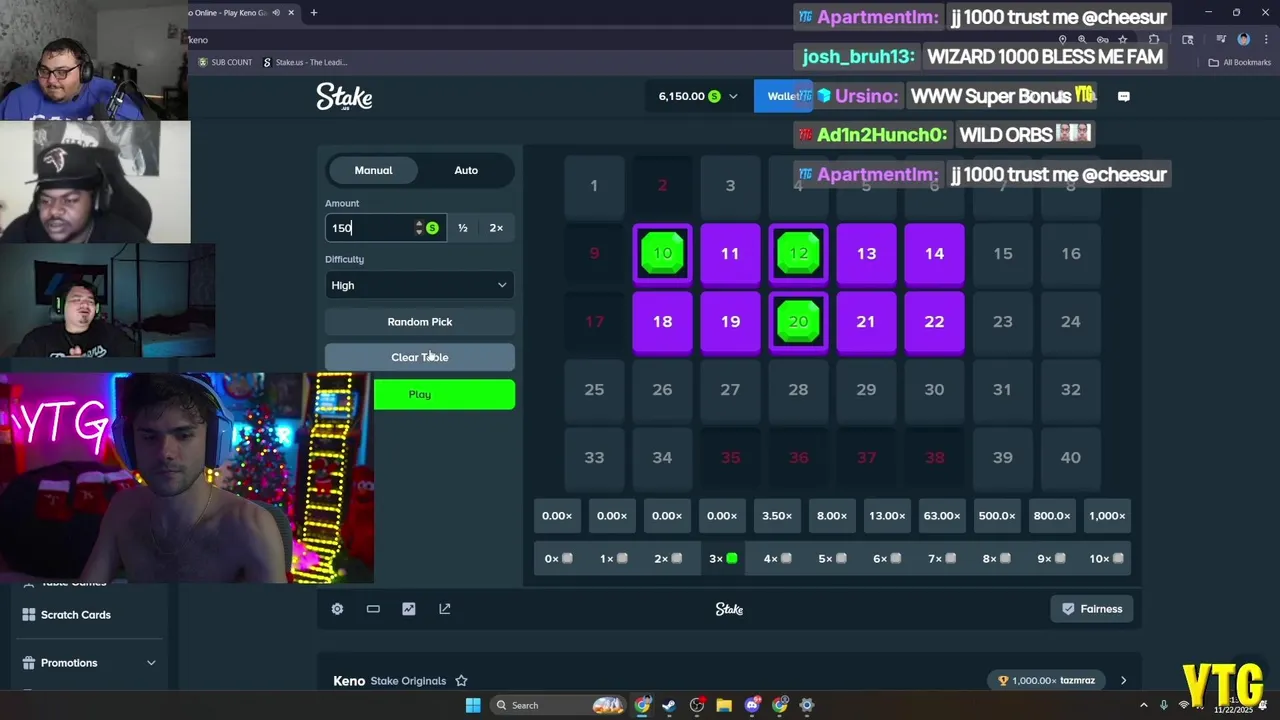Open the All Bookmarks folder
Screen dimensions: 1280x720
[x=1240, y=62]
